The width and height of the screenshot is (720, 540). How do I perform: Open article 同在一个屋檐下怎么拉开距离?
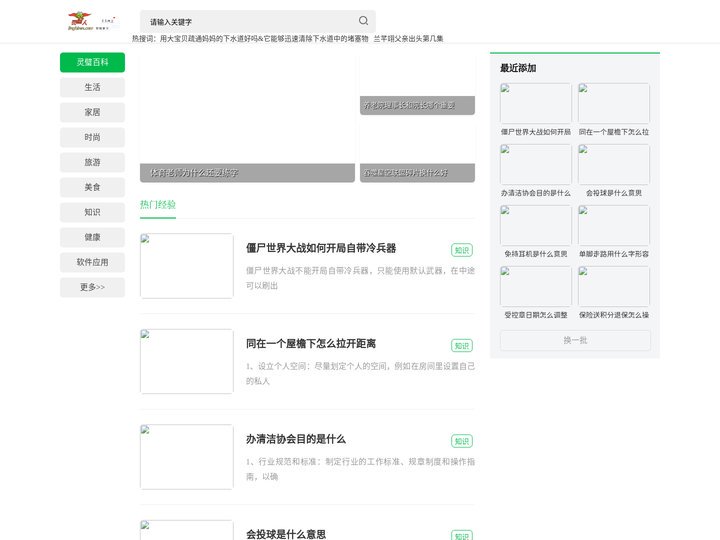(311, 344)
